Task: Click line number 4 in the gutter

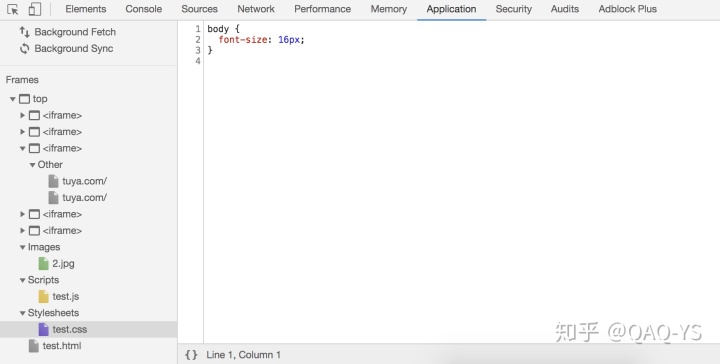Action: point(198,61)
